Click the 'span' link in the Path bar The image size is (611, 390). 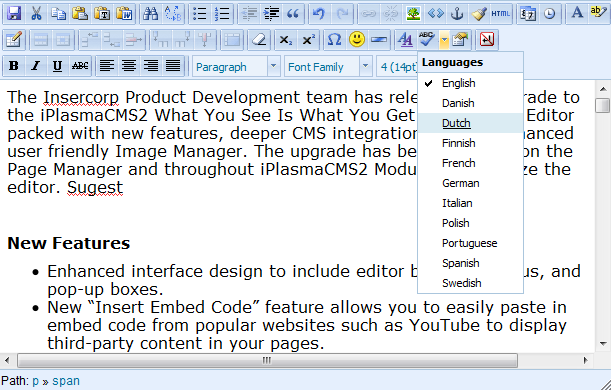(66, 381)
